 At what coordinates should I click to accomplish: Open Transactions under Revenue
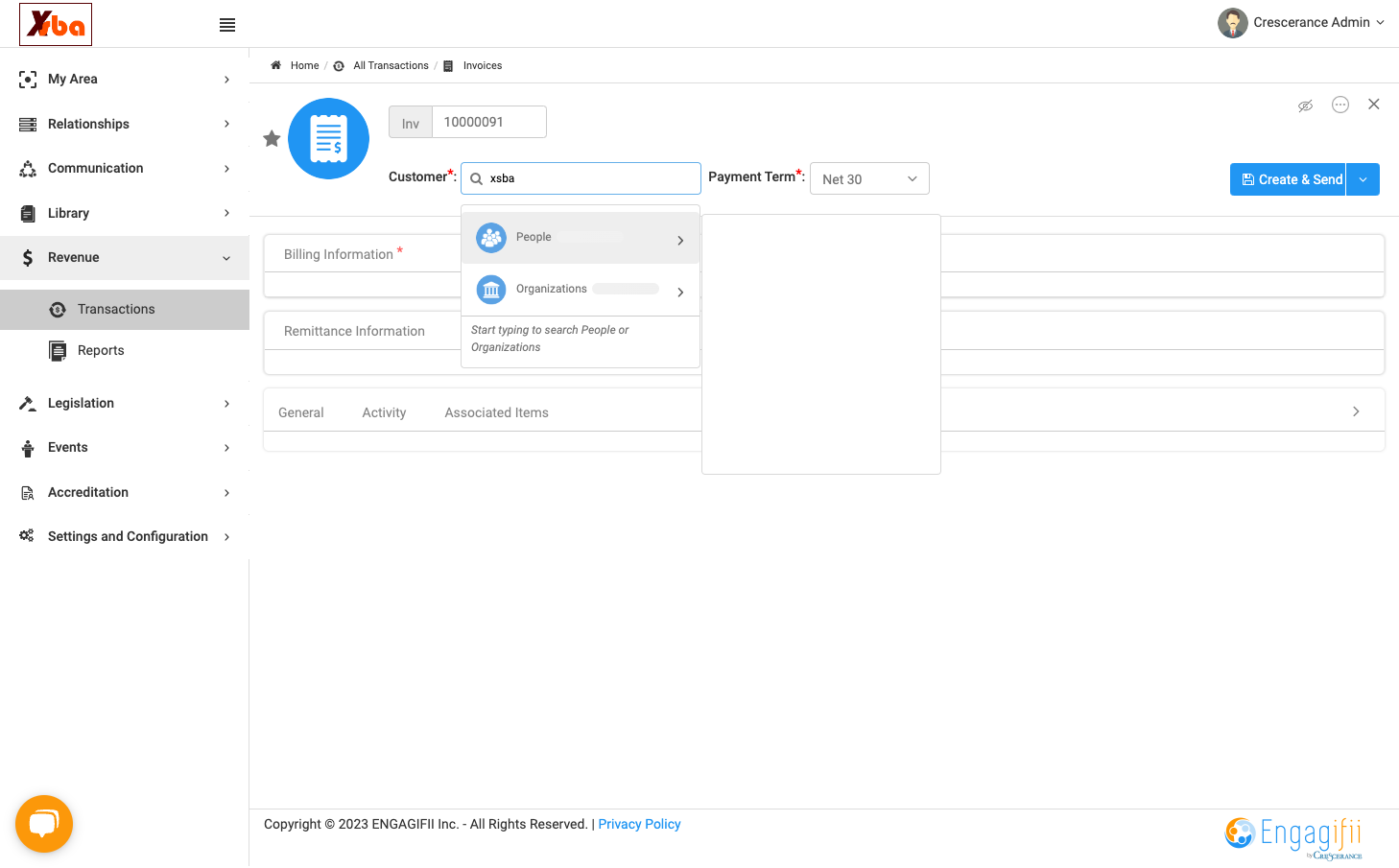click(125, 309)
